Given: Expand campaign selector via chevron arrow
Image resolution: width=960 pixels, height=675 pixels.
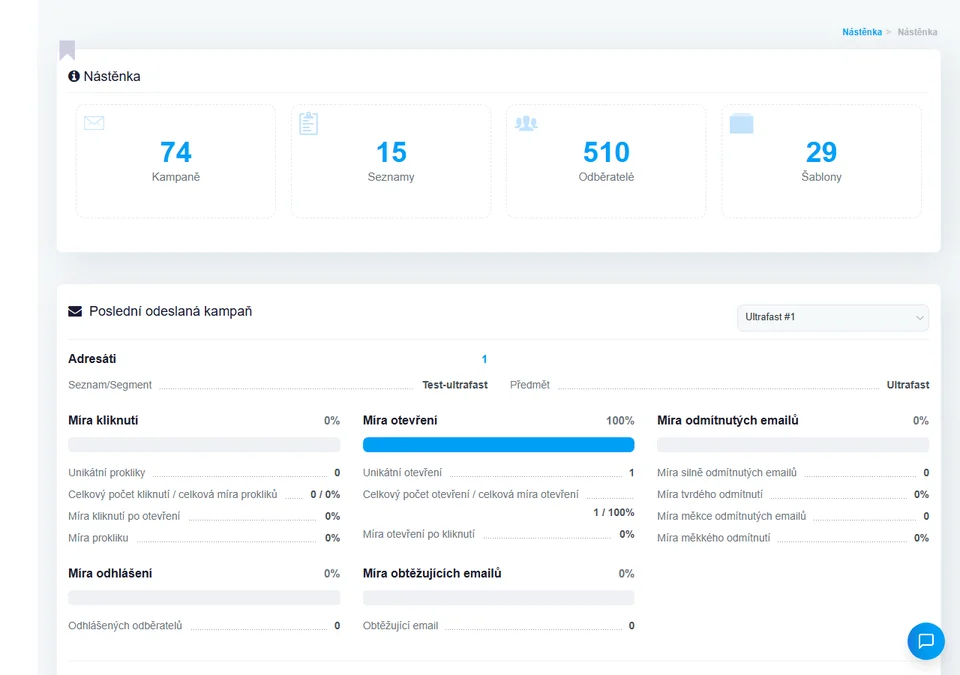Looking at the screenshot, I should (919, 318).
